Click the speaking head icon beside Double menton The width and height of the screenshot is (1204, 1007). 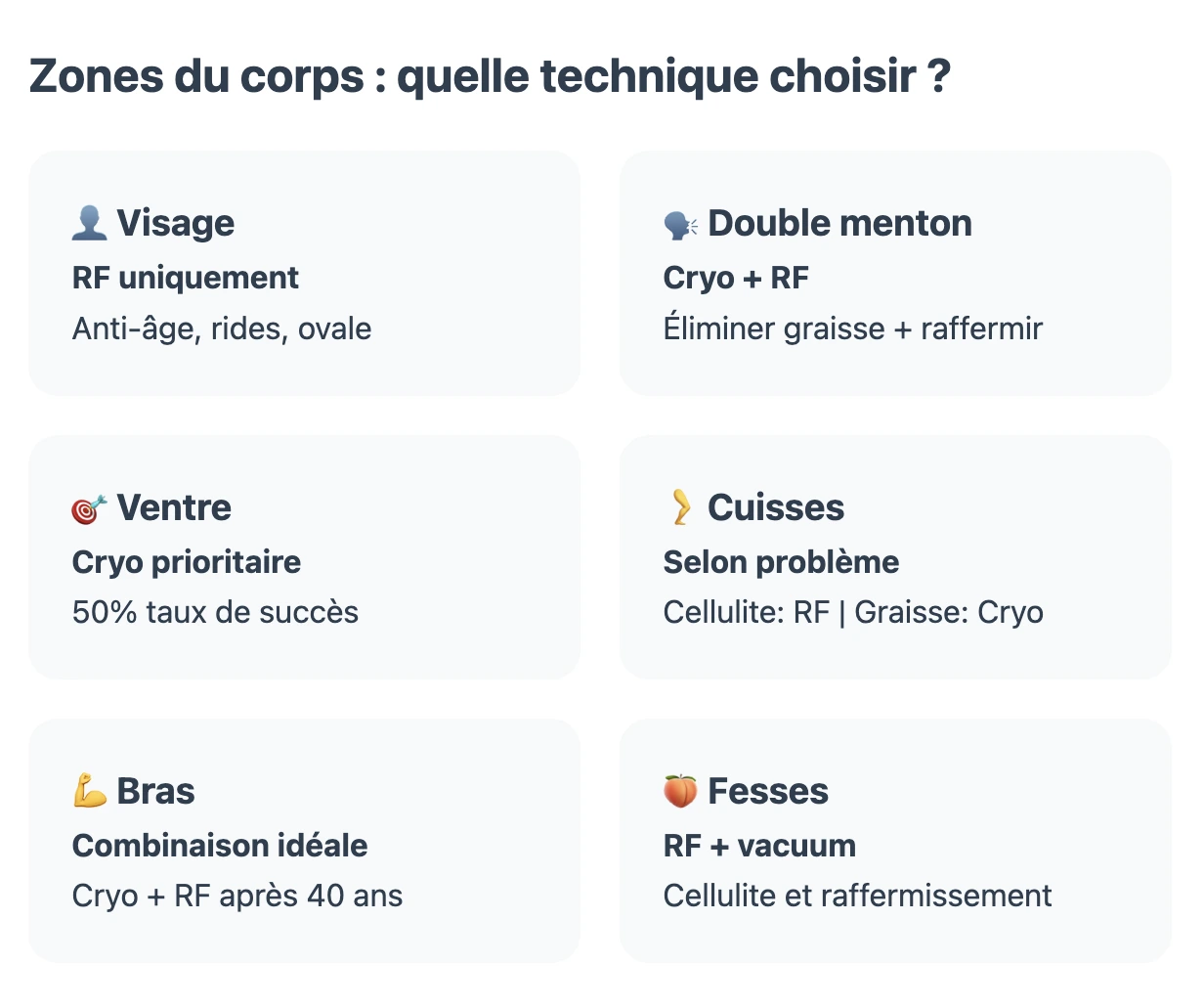(x=680, y=225)
